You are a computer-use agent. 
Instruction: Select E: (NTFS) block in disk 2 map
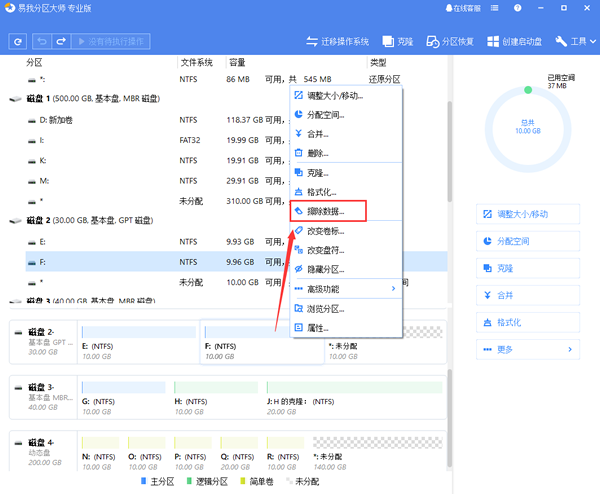click(x=139, y=342)
